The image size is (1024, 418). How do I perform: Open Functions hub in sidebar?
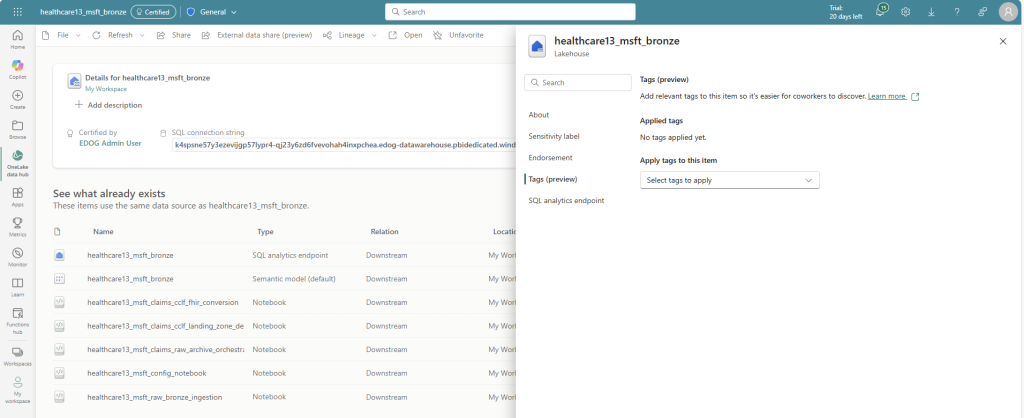18,321
